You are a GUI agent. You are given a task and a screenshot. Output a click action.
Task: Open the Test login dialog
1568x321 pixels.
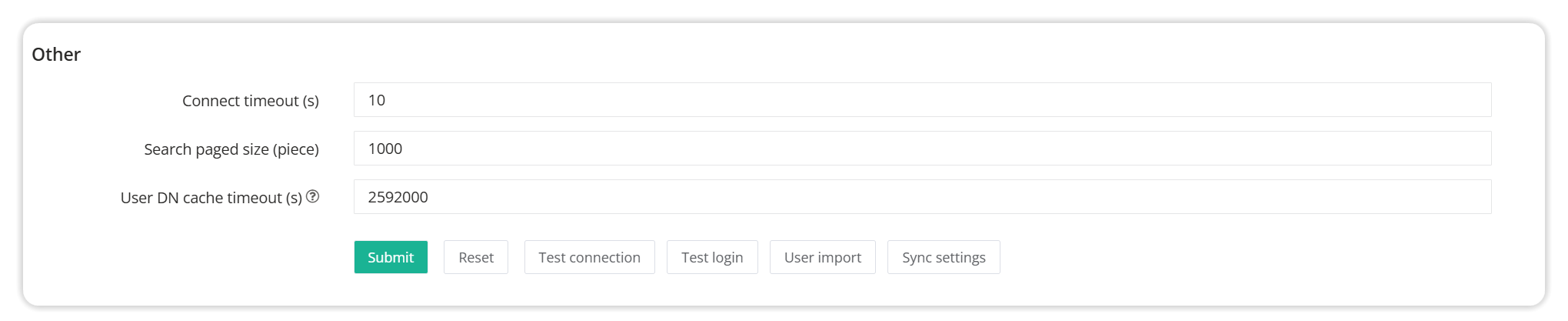pyautogui.click(x=712, y=257)
